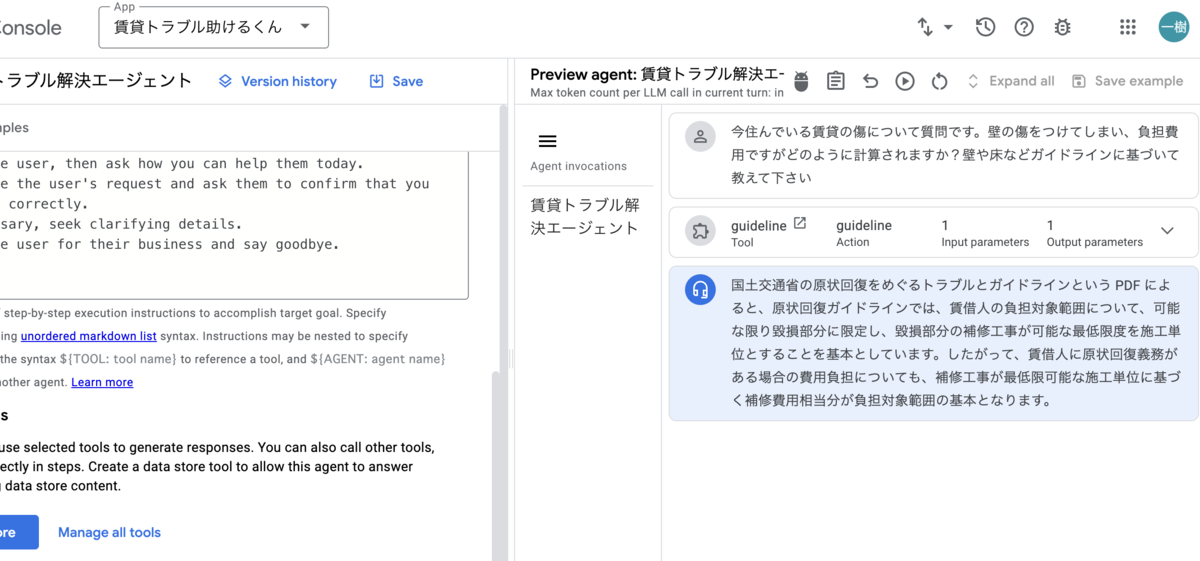This screenshot has width=1200, height=561.
Task: Reset the conversation with refresh icon
Action: (939, 81)
